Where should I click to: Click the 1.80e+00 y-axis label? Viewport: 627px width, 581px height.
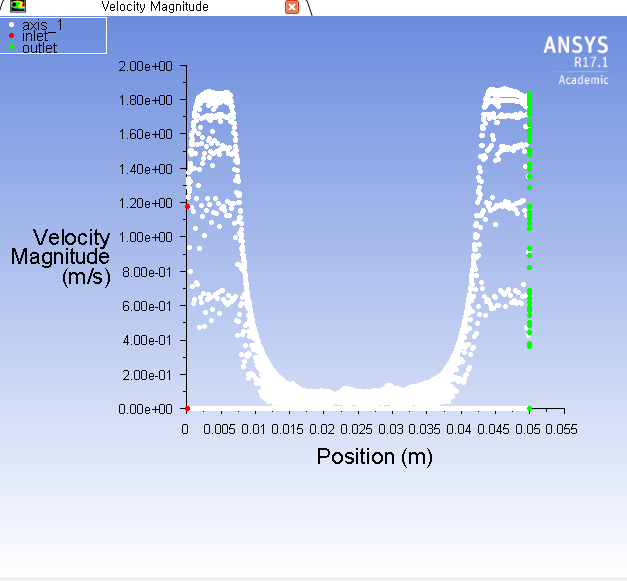(146, 100)
